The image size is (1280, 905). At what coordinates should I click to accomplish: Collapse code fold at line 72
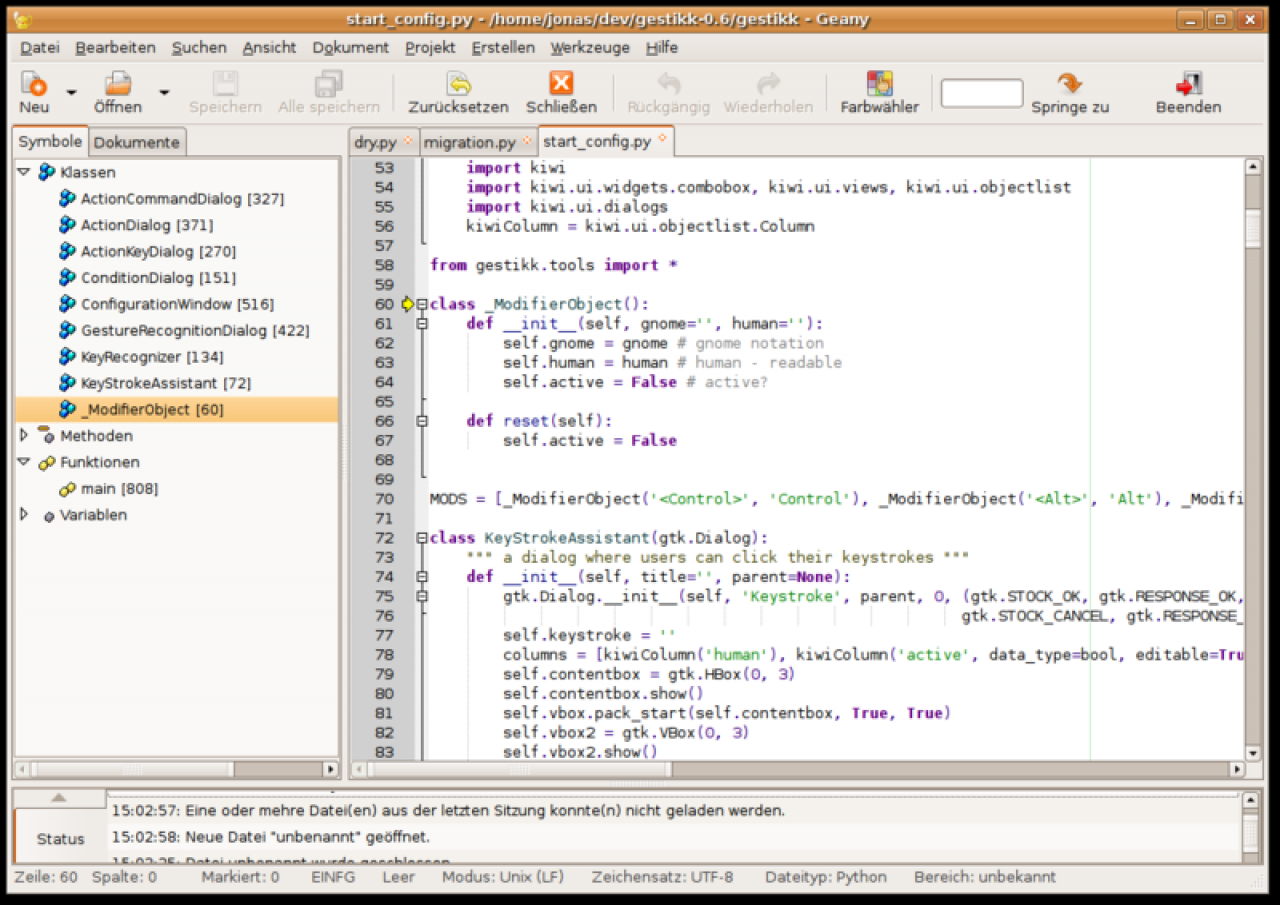pyautogui.click(x=422, y=538)
